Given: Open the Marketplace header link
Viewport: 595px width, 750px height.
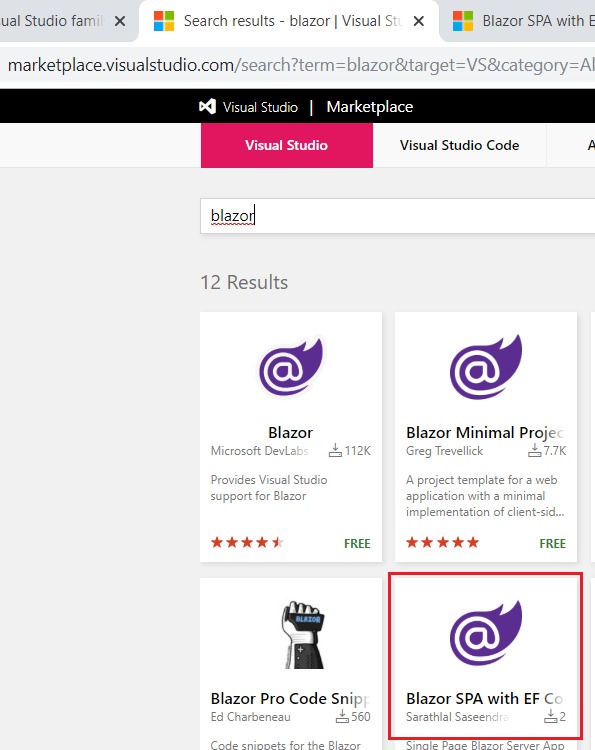Looking at the screenshot, I should click(369, 106).
